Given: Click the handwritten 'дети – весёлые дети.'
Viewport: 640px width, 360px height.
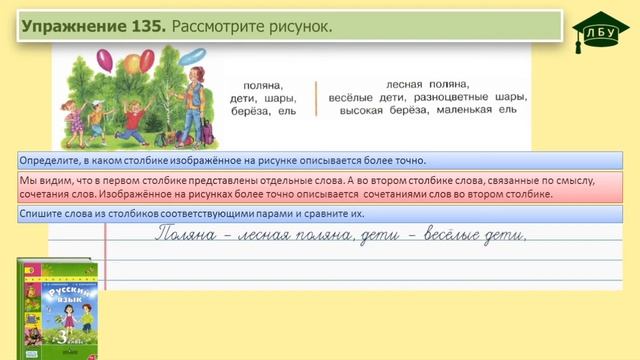Looking at the screenshot, I should tap(443, 235).
